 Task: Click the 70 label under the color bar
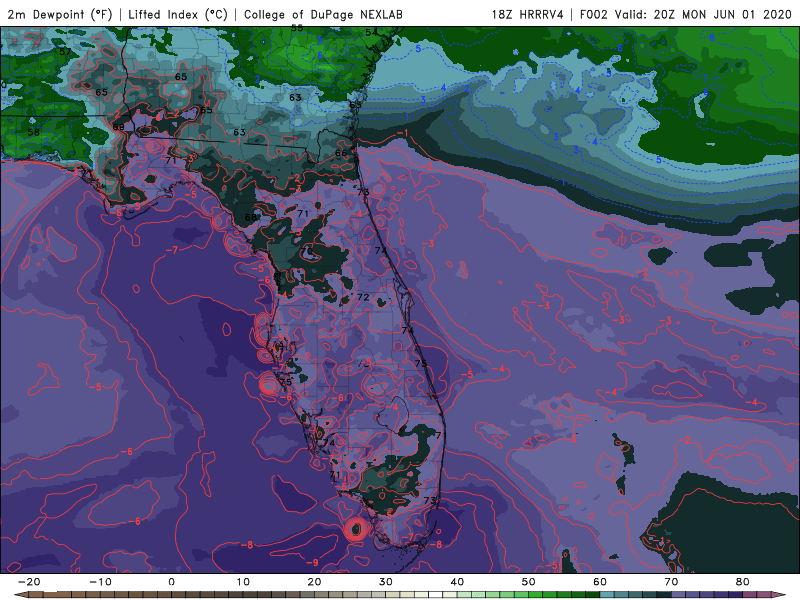click(671, 582)
